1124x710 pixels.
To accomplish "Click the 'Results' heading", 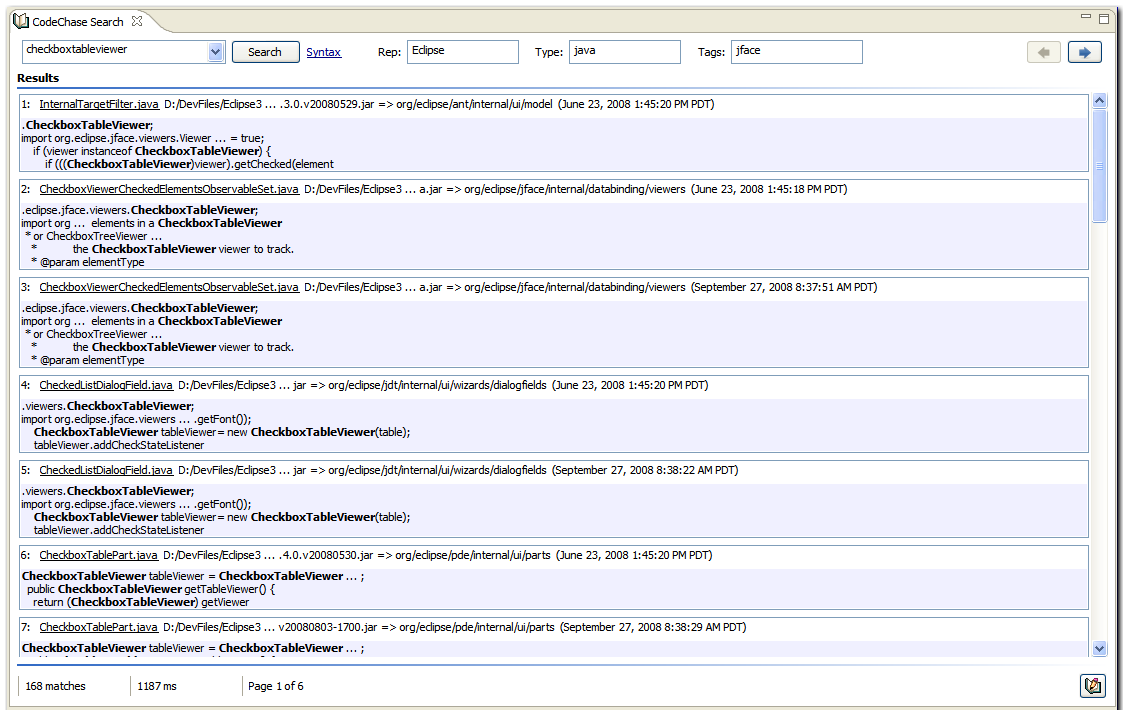I will point(38,78).
